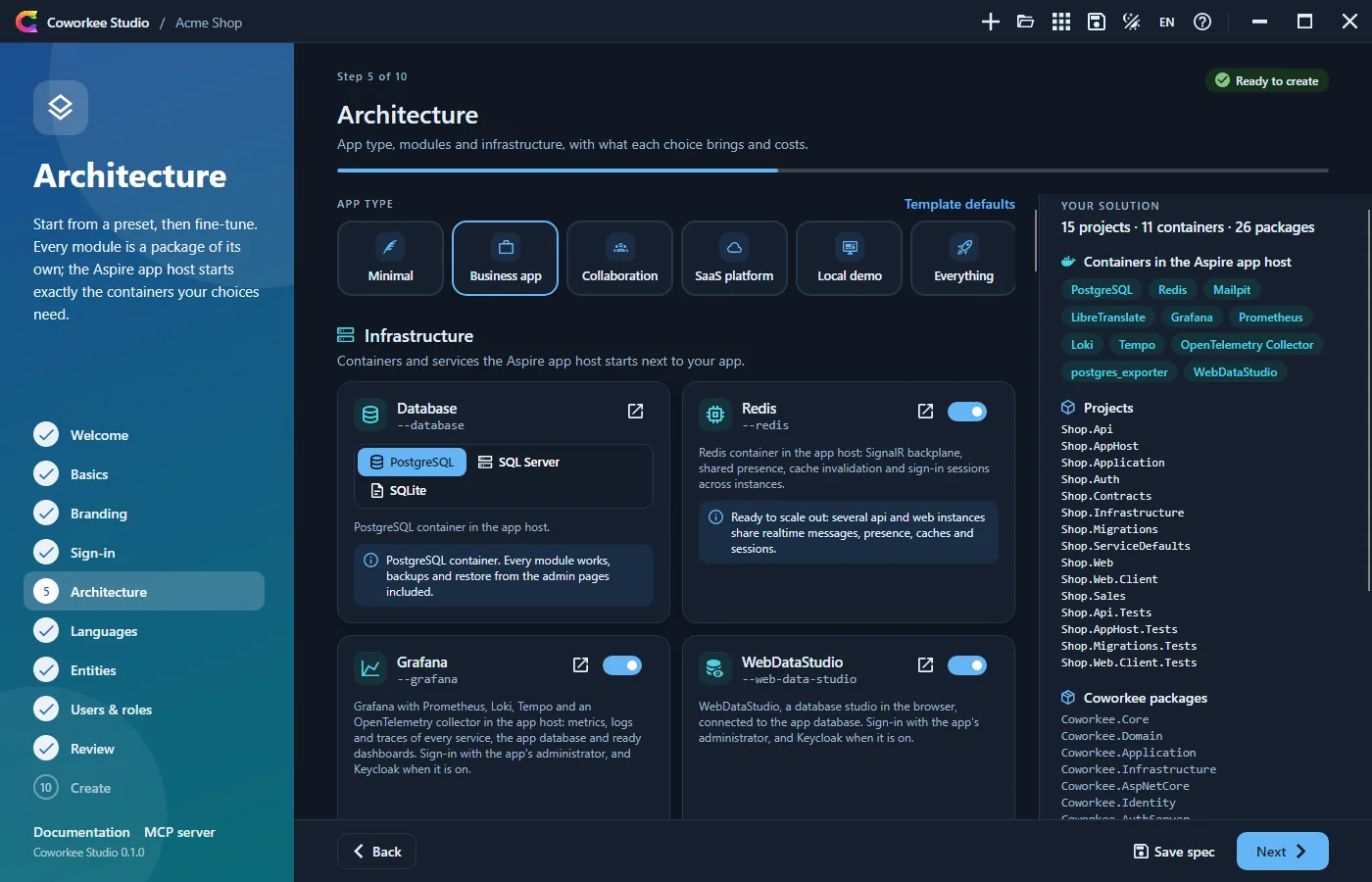This screenshot has width=1372, height=882.
Task: Click the Grafana chart icon
Action: point(370,668)
